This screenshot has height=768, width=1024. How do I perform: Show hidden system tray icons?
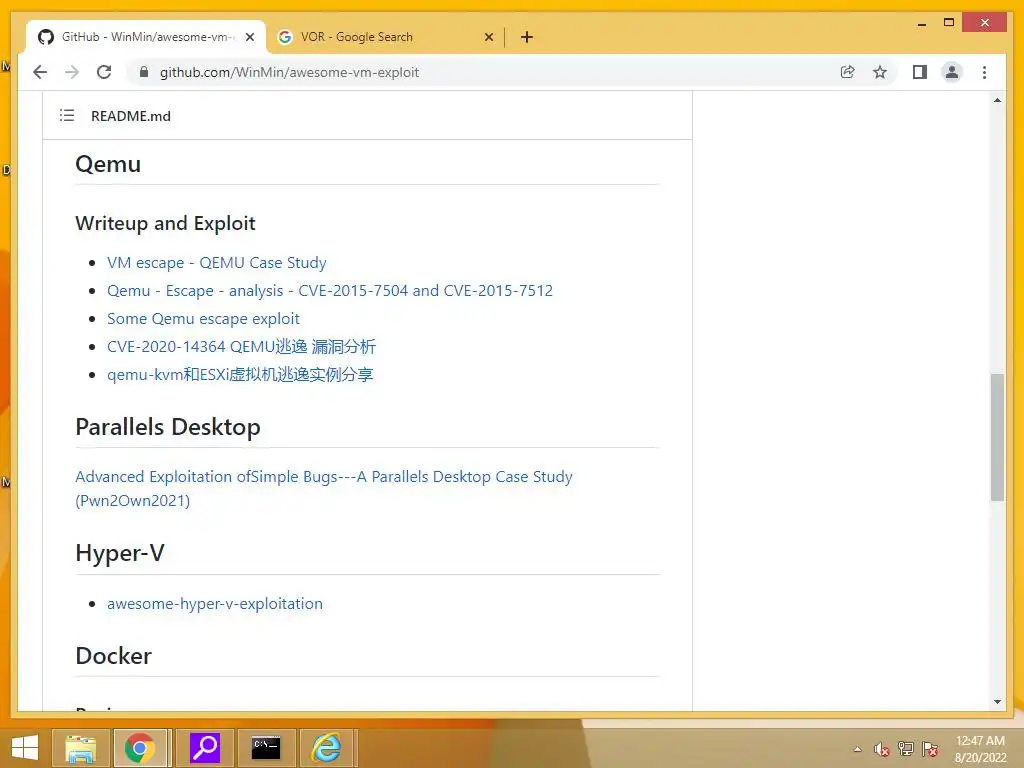[857, 749]
